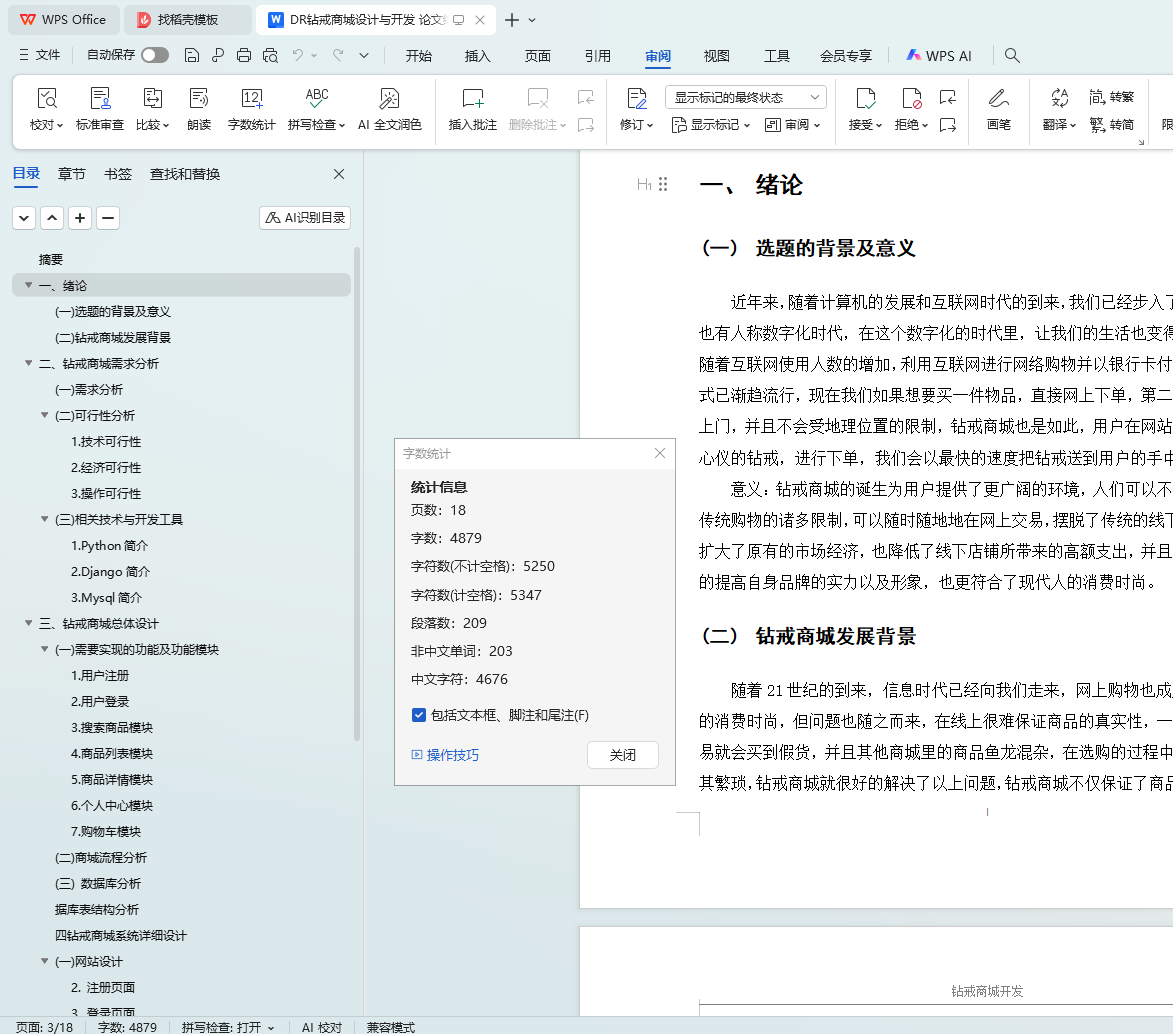This screenshot has width=1173, height=1034.
Task: Click the search magnifier icon in ribbon tabs
Action: tap(1012, 56)
